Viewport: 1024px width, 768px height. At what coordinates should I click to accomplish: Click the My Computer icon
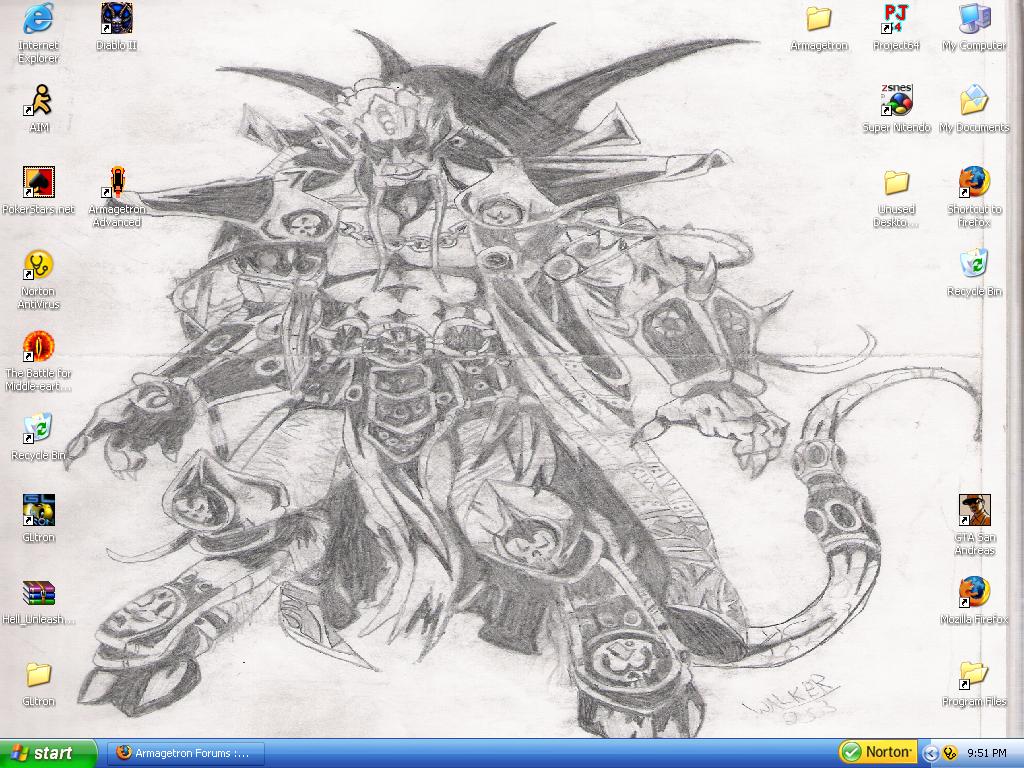point(974,20)
